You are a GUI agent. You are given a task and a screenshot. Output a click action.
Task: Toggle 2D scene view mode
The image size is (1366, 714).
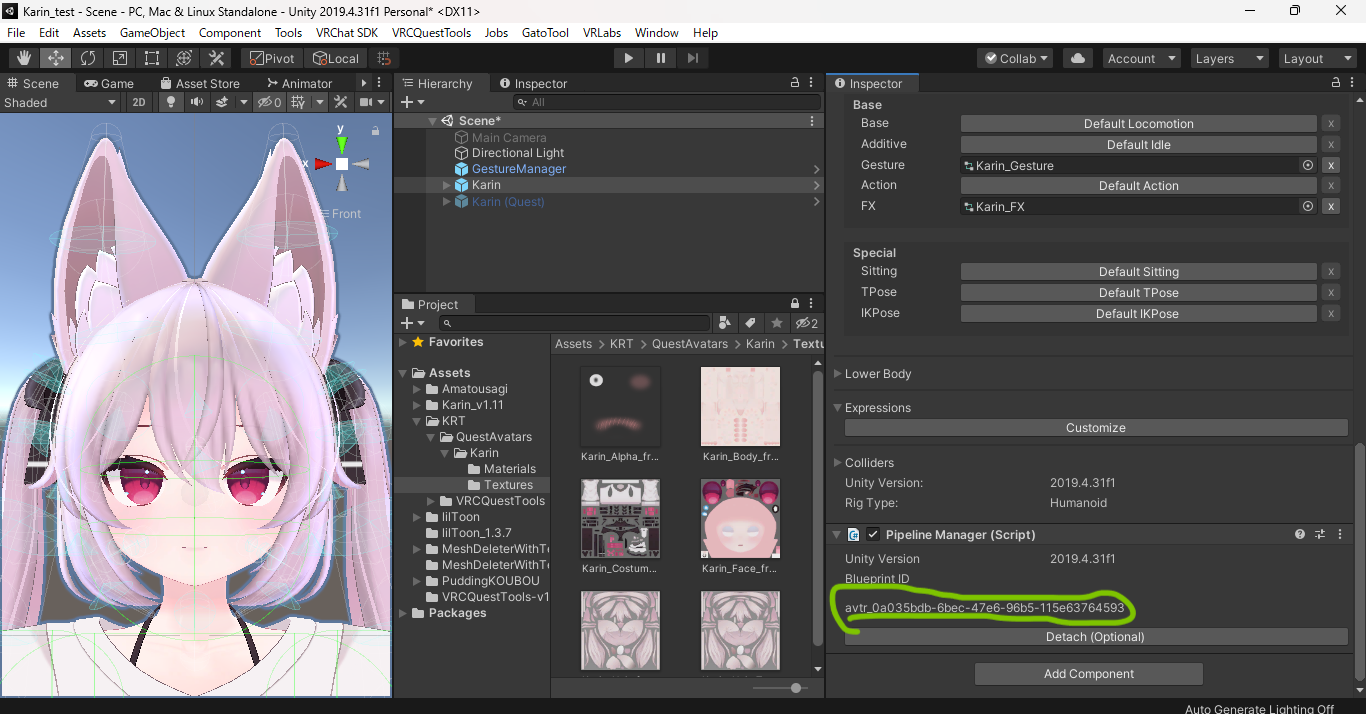(139, 102)
